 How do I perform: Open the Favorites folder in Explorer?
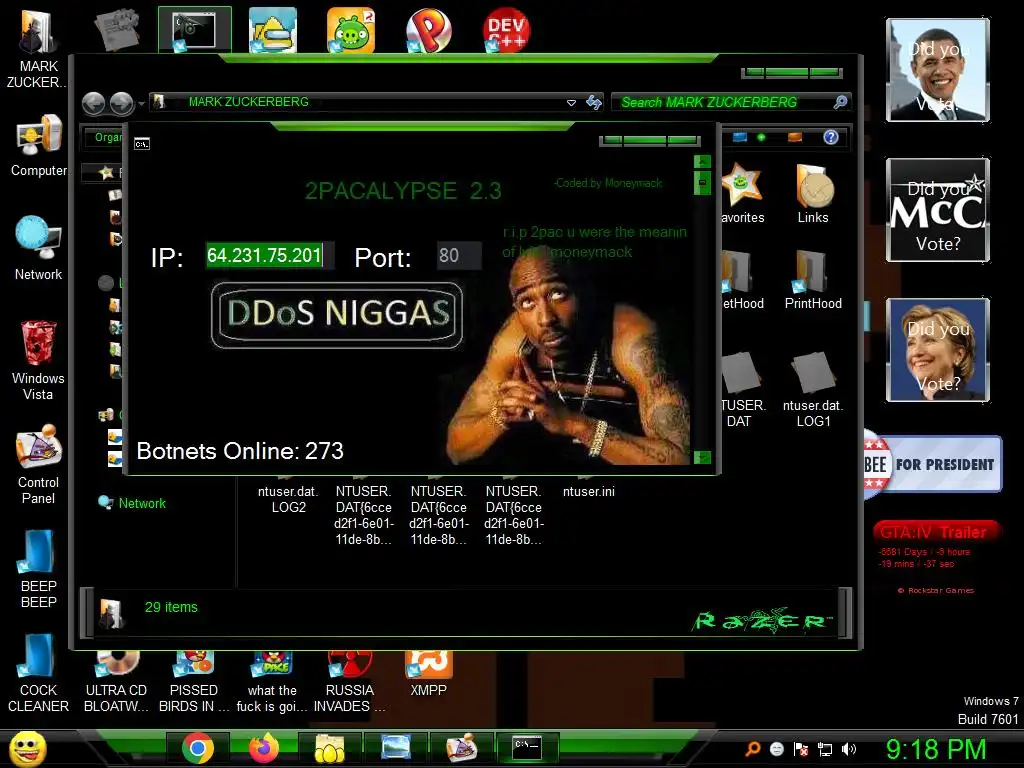point(742,194)
